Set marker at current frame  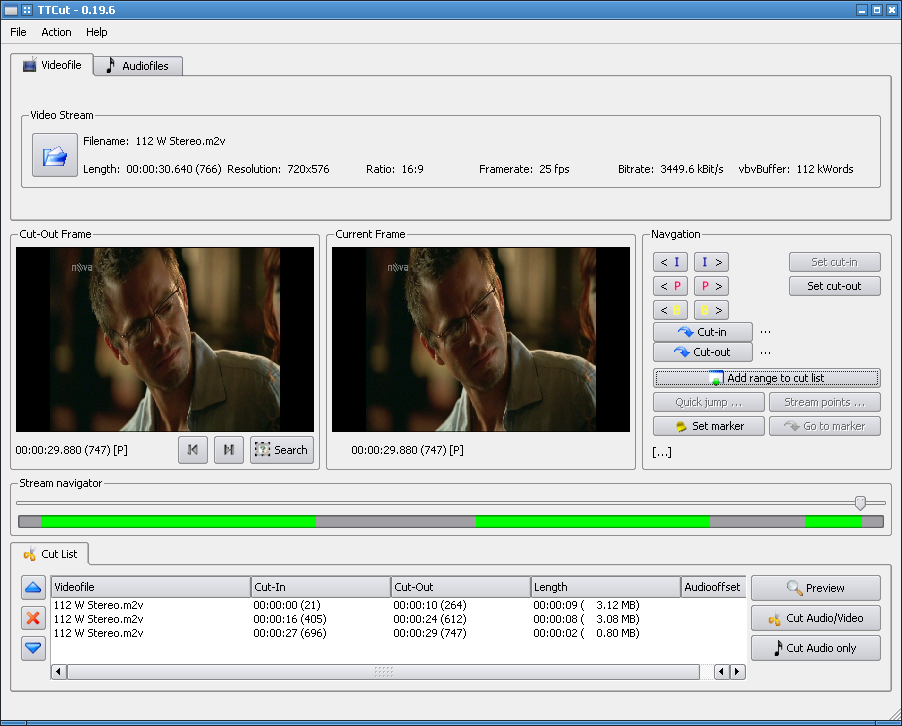(709, 426)
